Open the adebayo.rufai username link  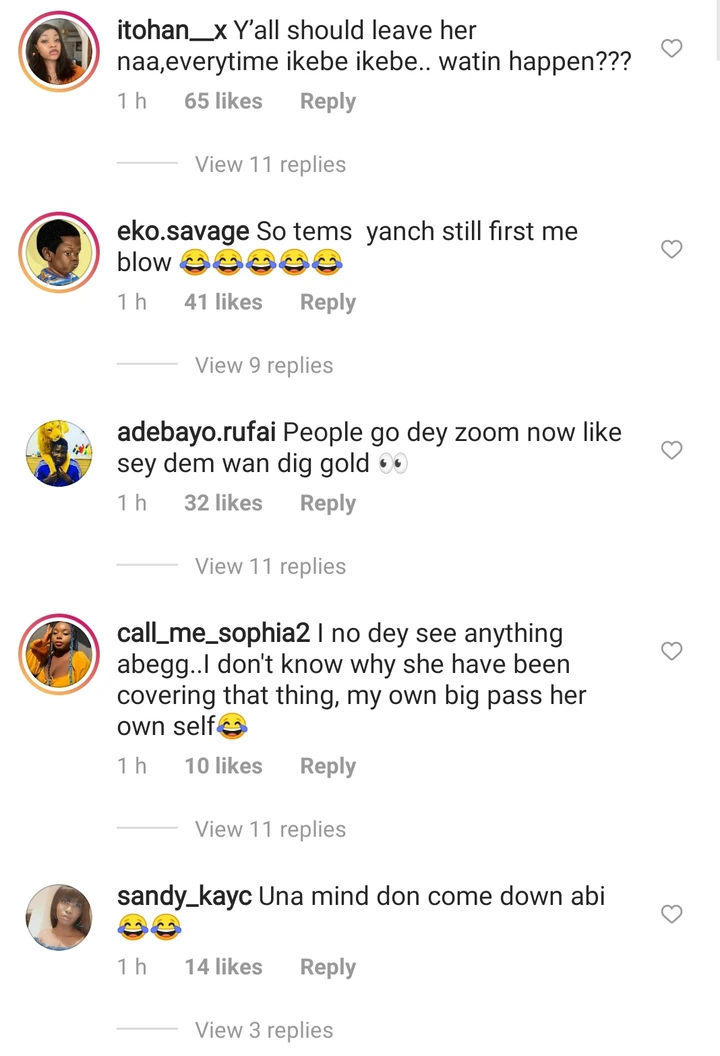click(196, 433)
